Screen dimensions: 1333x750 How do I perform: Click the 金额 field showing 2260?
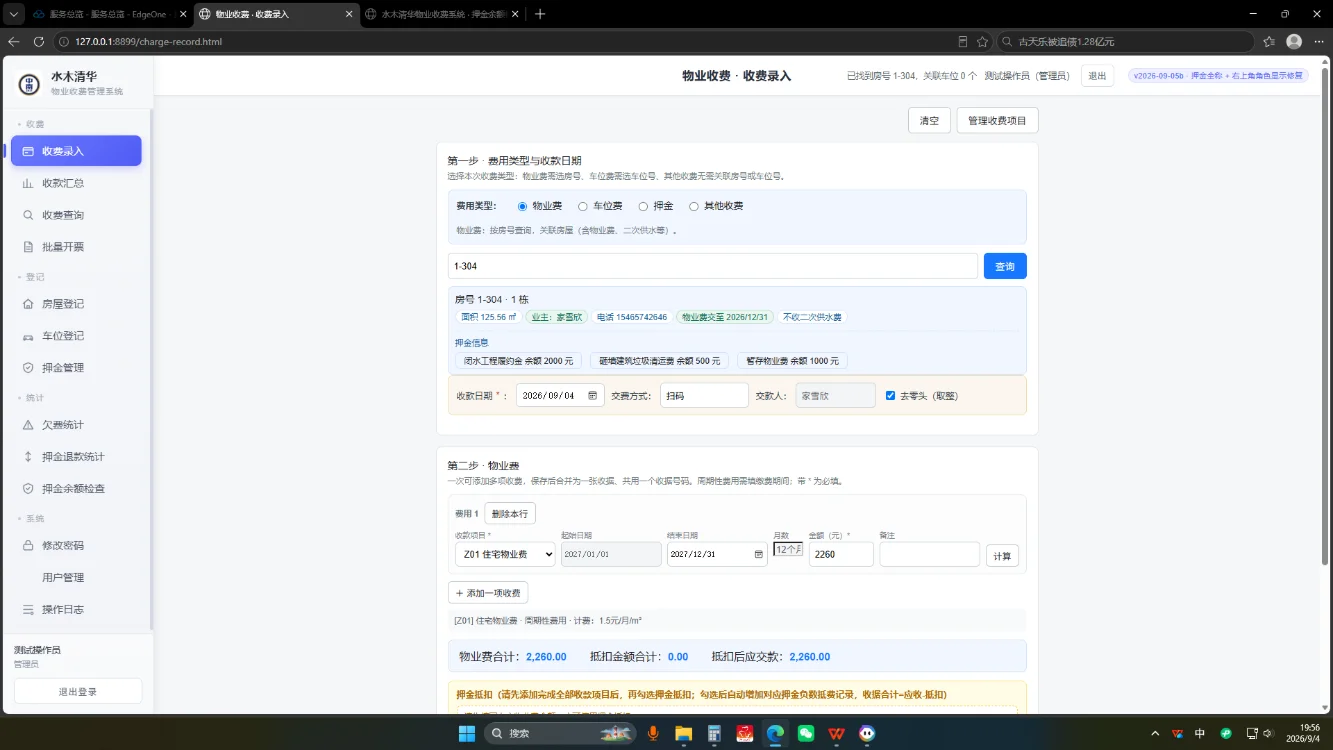click(841, 554)
